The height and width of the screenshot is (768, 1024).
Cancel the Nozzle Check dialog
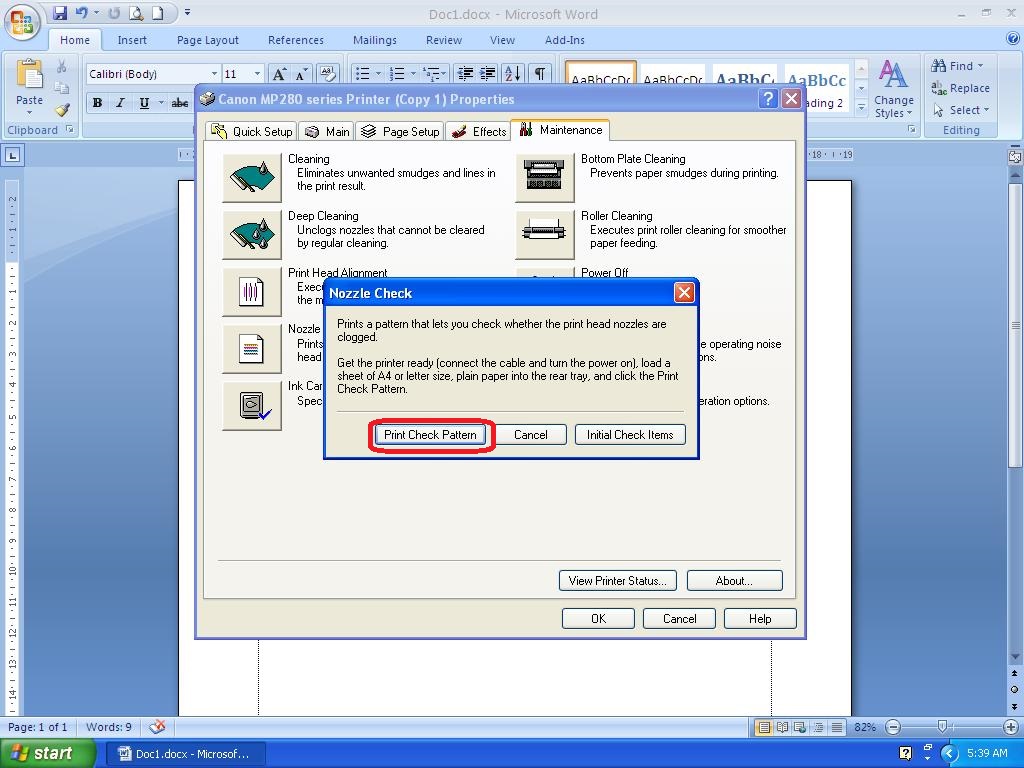[530, 435]
